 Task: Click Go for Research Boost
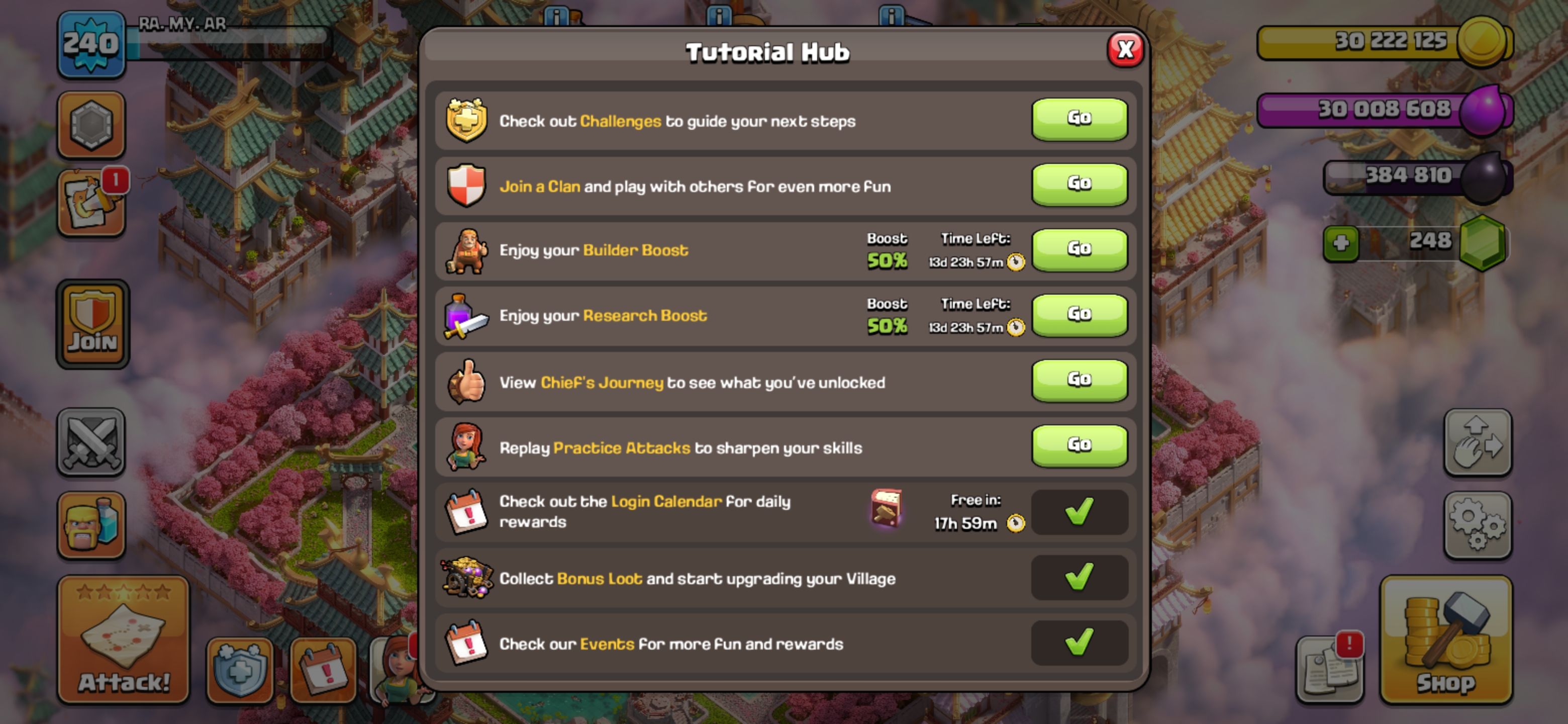[1079, 315]
